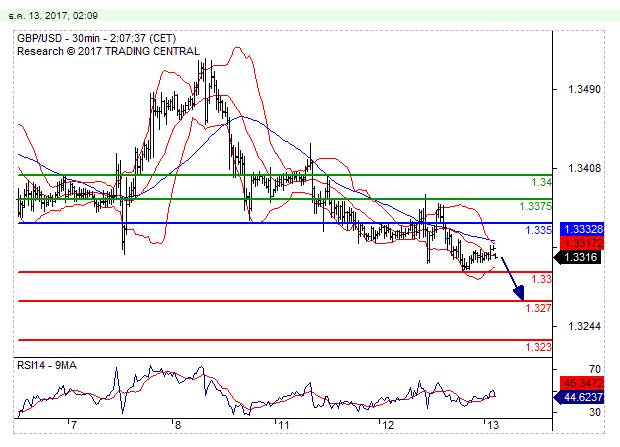Click the black 1.3316 current price tag
Screen dimensions: 620x447
click(578, 258)
